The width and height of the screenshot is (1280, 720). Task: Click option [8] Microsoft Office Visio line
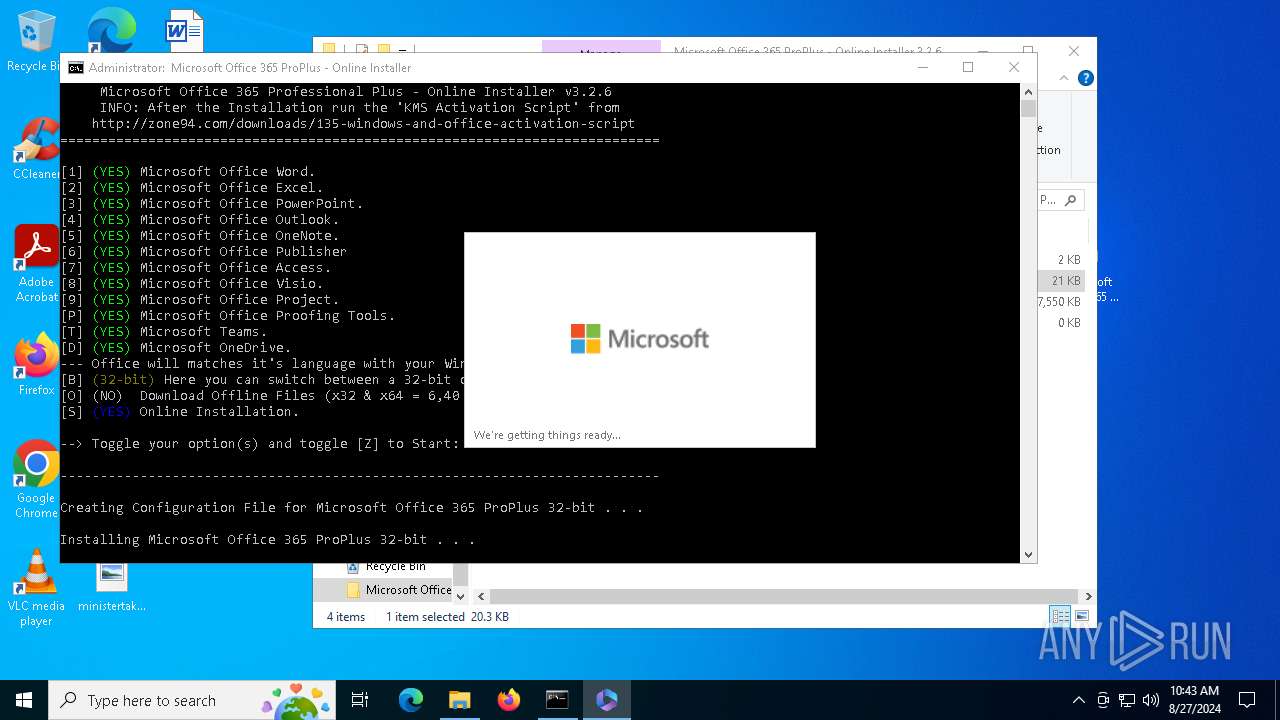point(192,284)
